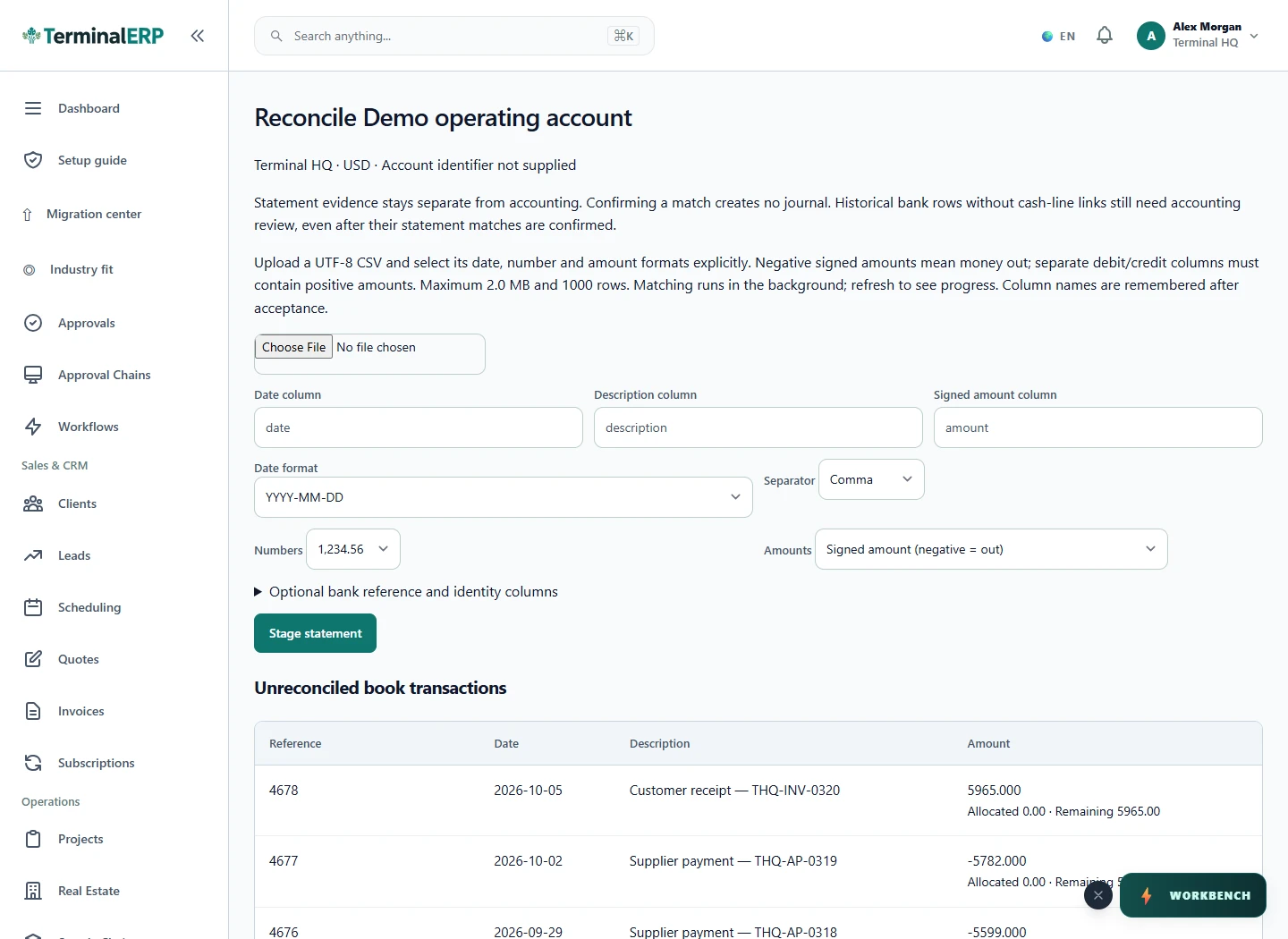Navigate to Migration center
This screenshot has width=1288, height=939.
tap(94, 214)
